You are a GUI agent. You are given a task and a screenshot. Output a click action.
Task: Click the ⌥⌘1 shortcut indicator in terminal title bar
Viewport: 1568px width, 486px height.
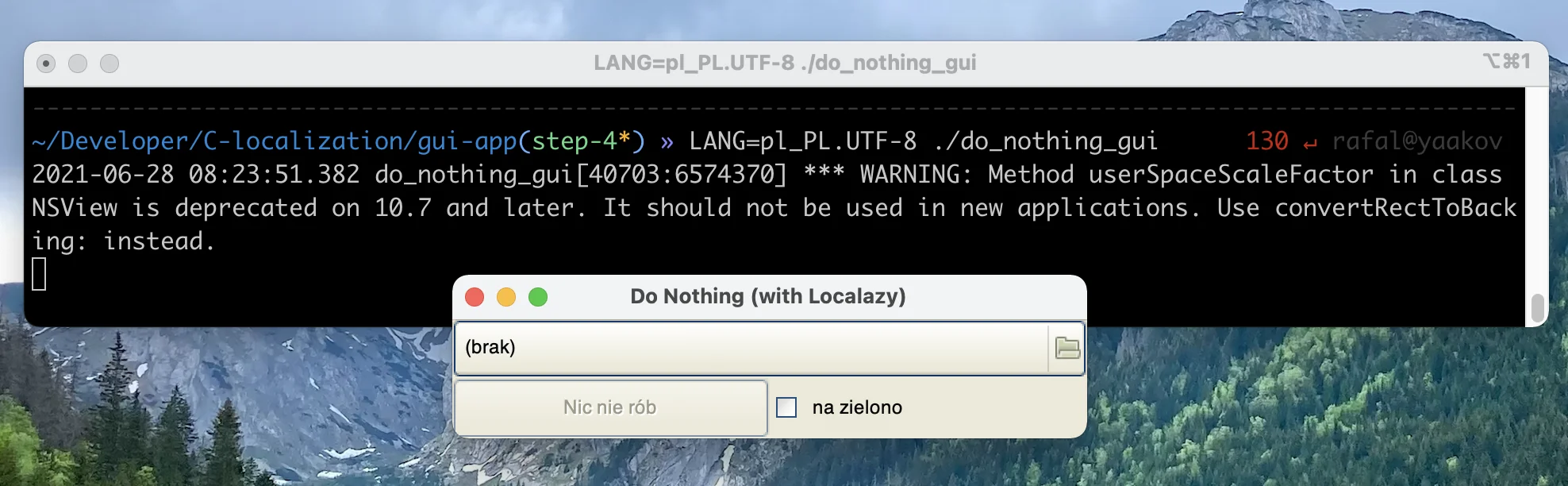click(x=1505, y=62)
